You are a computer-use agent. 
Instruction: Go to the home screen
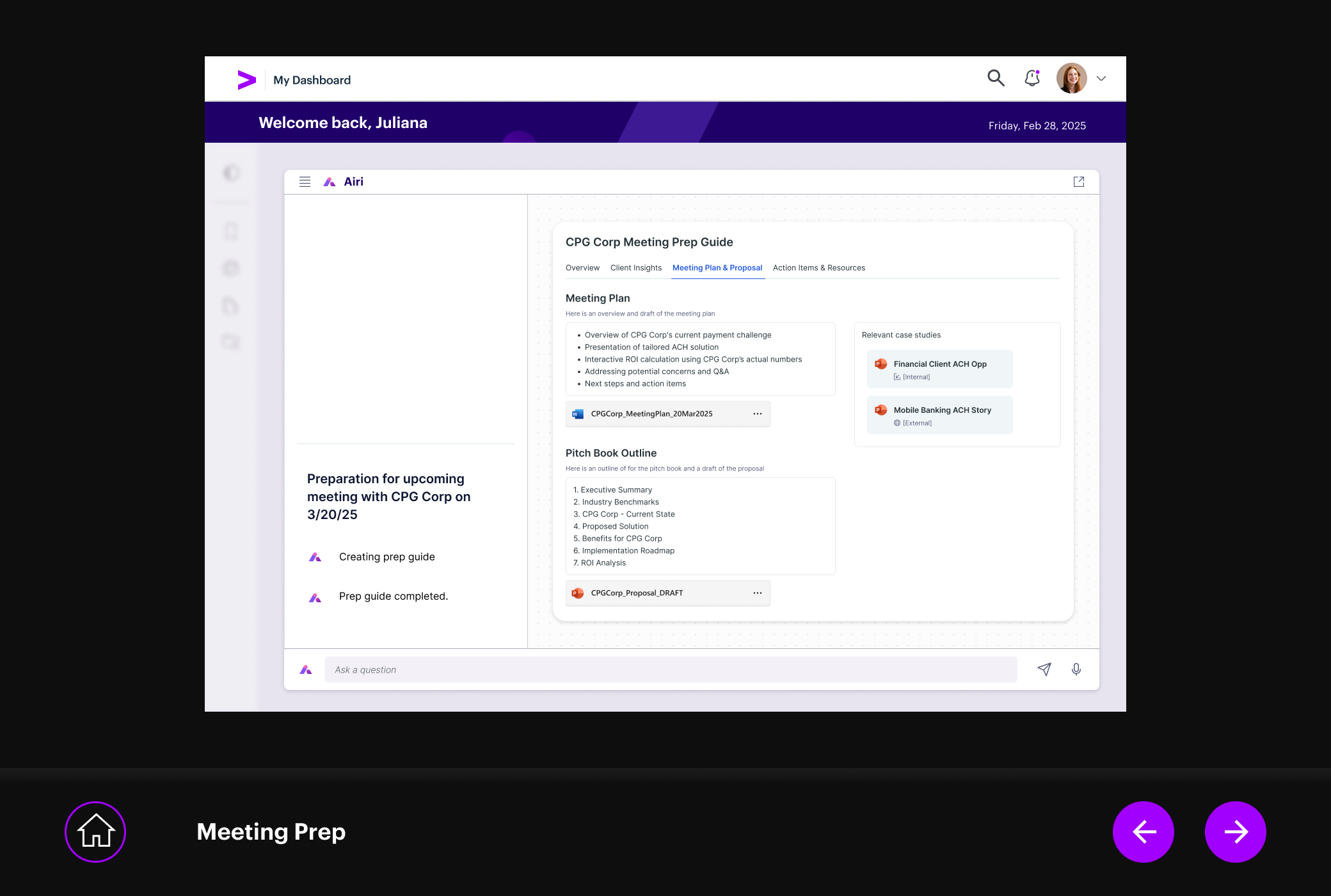pos(95,831)
